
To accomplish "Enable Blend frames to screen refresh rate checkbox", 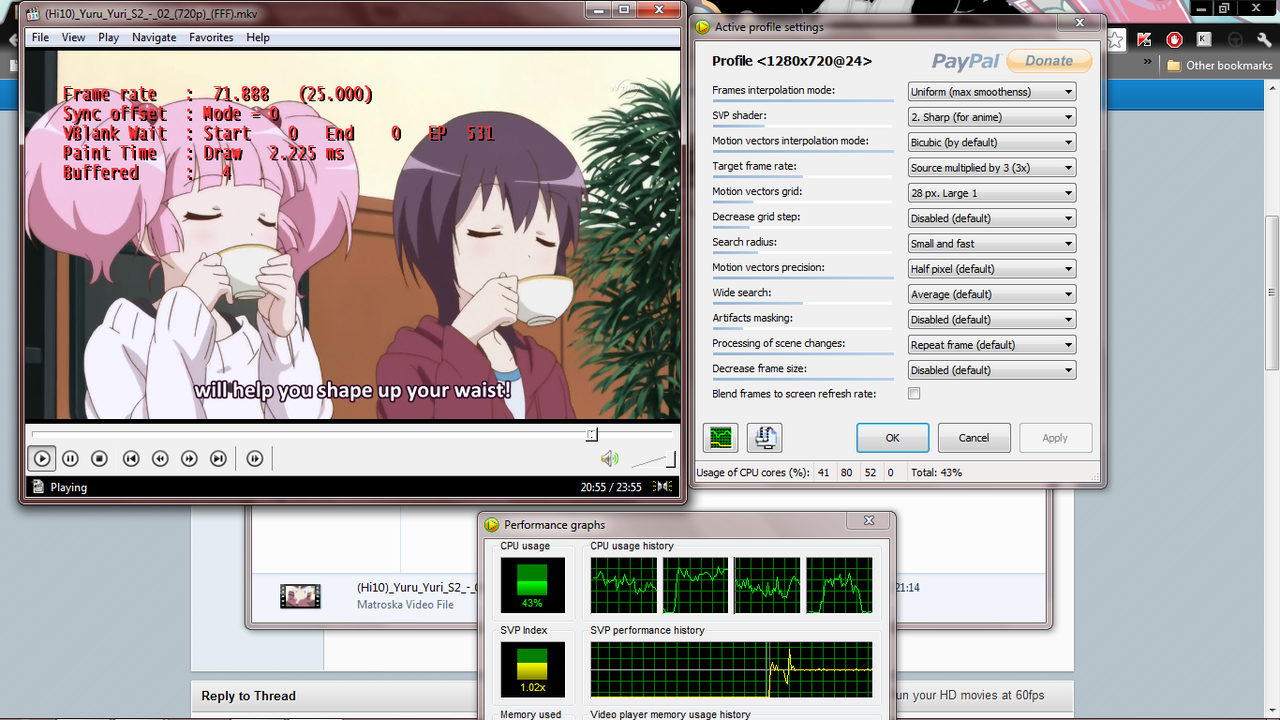I will coord(914,394).
